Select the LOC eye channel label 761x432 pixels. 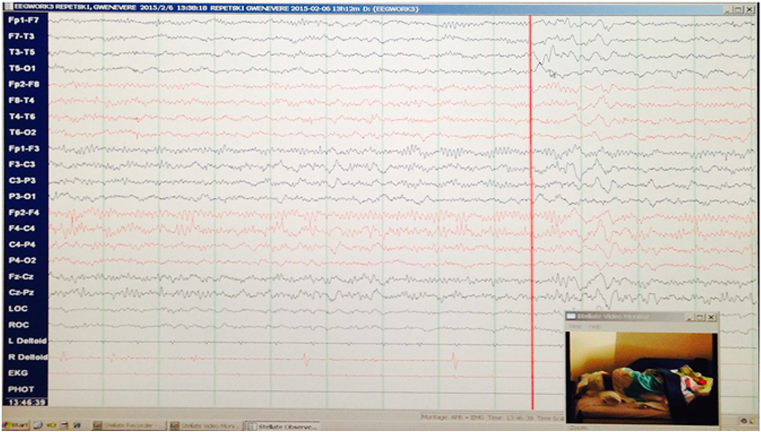coord(17,309)
